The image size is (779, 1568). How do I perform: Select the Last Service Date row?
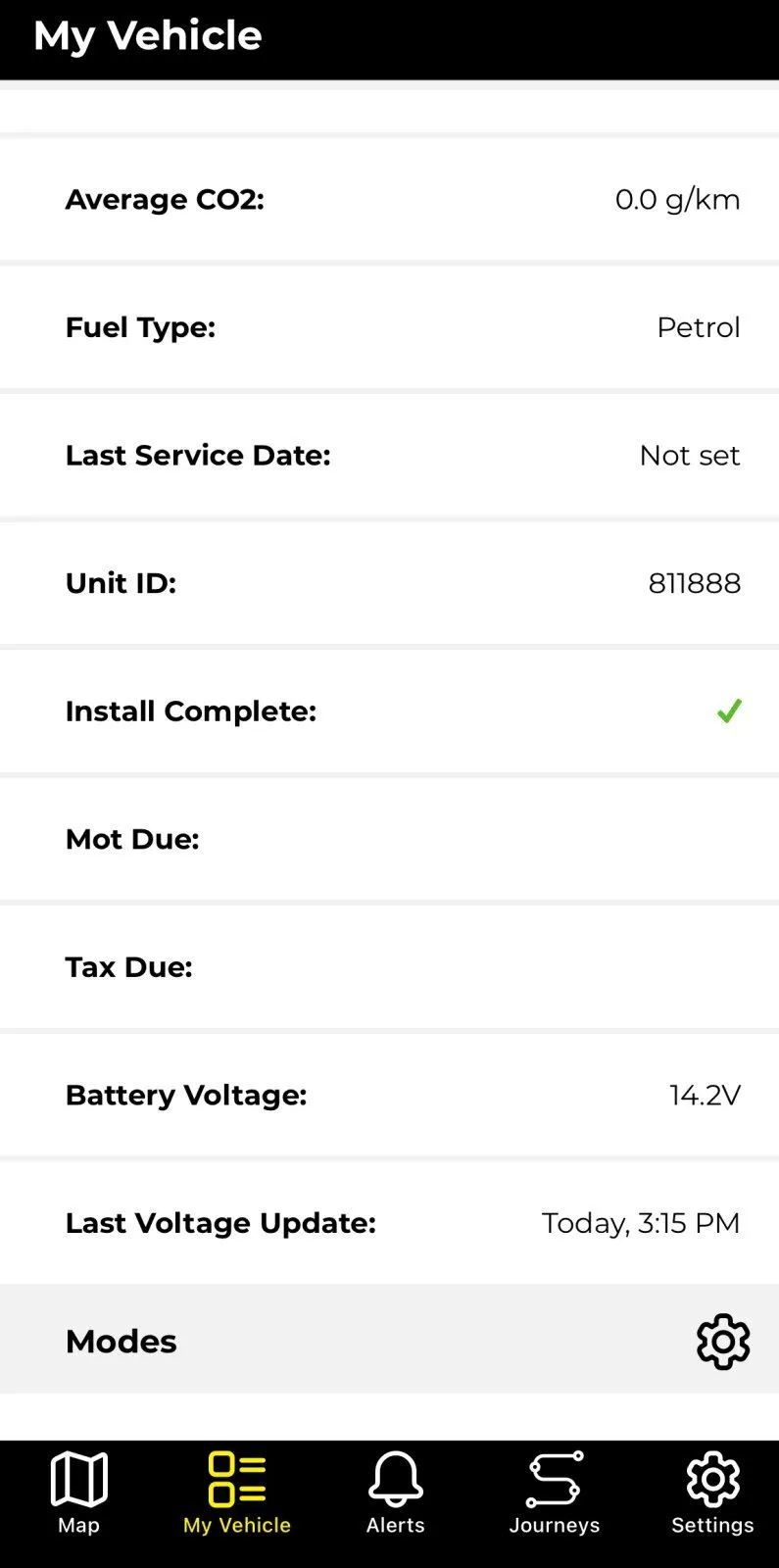[x=389, y=456]
